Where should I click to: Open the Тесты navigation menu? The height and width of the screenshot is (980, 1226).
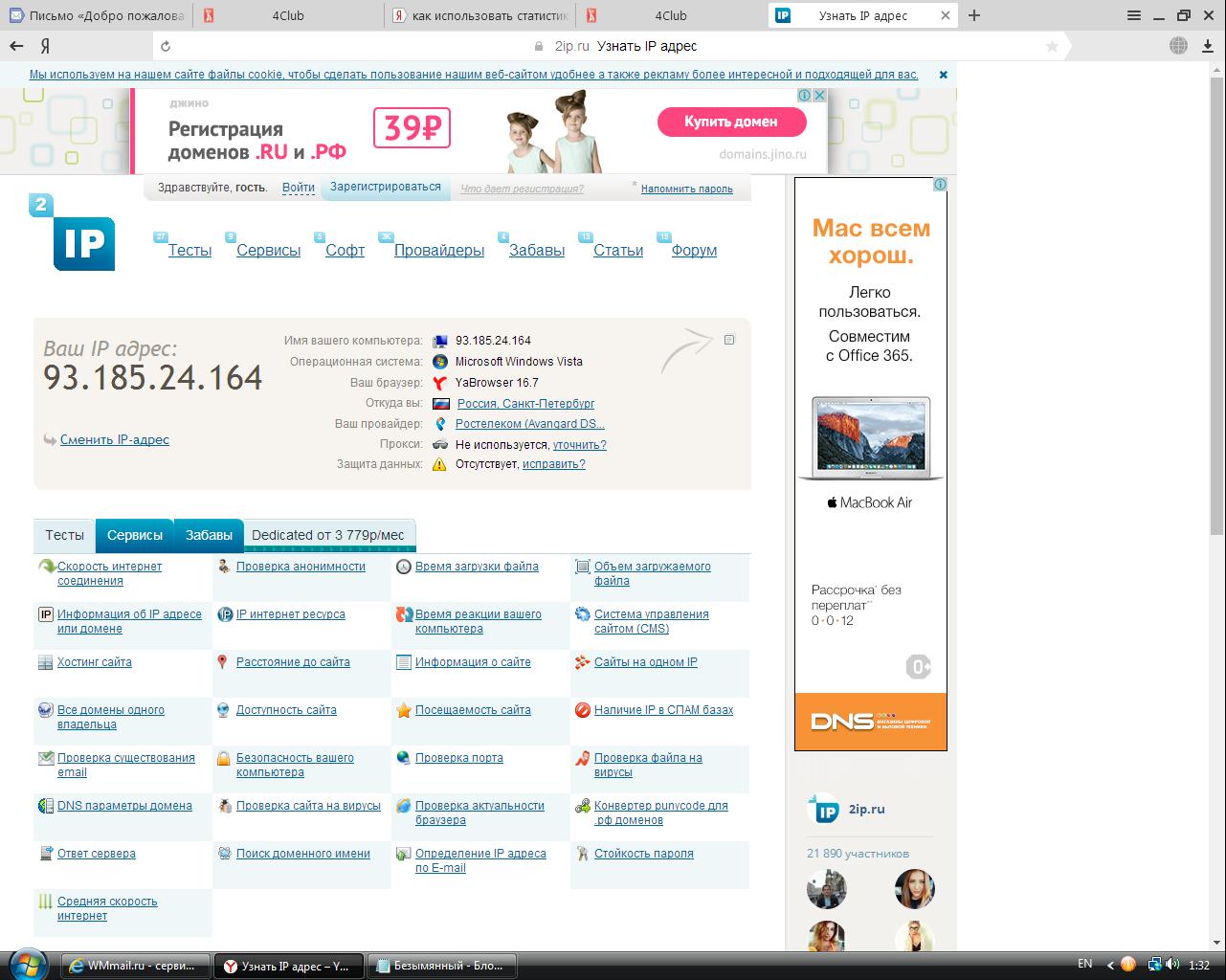189,250
